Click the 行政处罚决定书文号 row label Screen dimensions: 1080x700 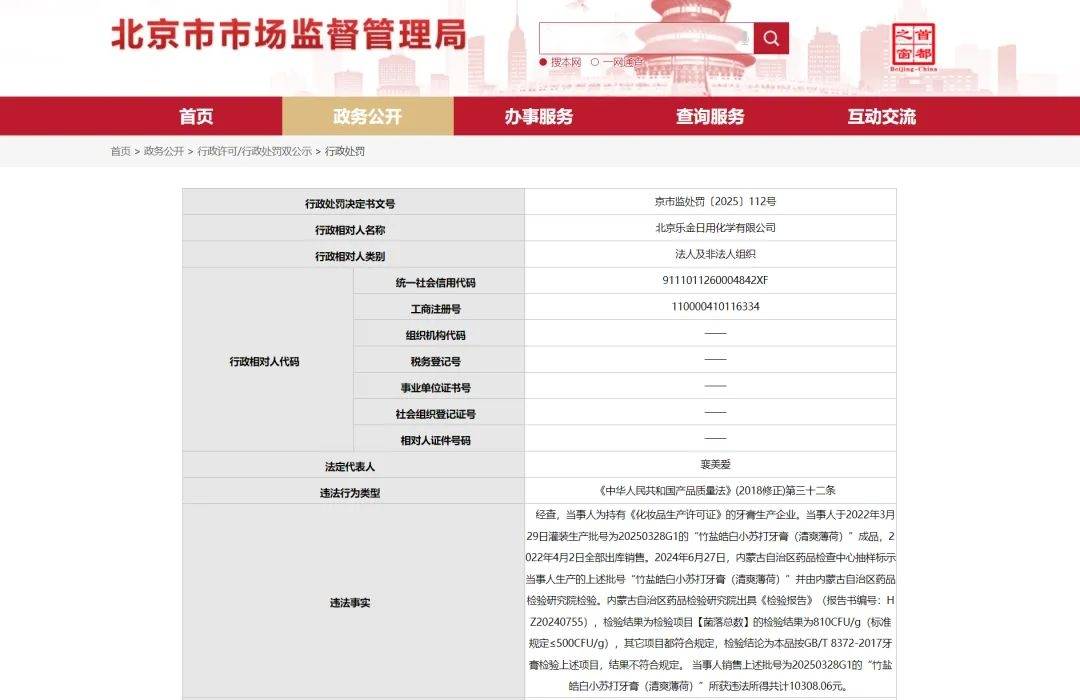point(350,204)
